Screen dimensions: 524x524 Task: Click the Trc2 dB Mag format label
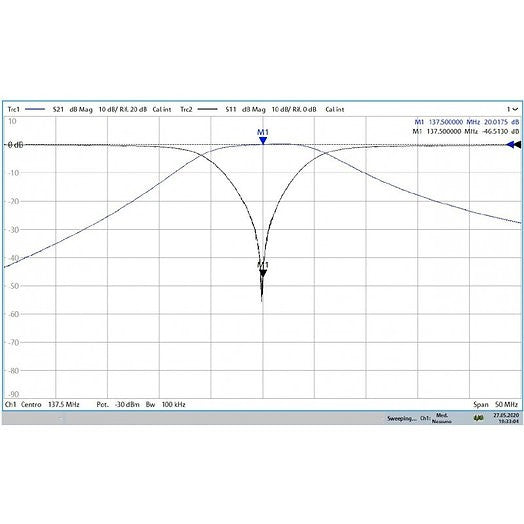pyautogui.click(x=254, y=109)
